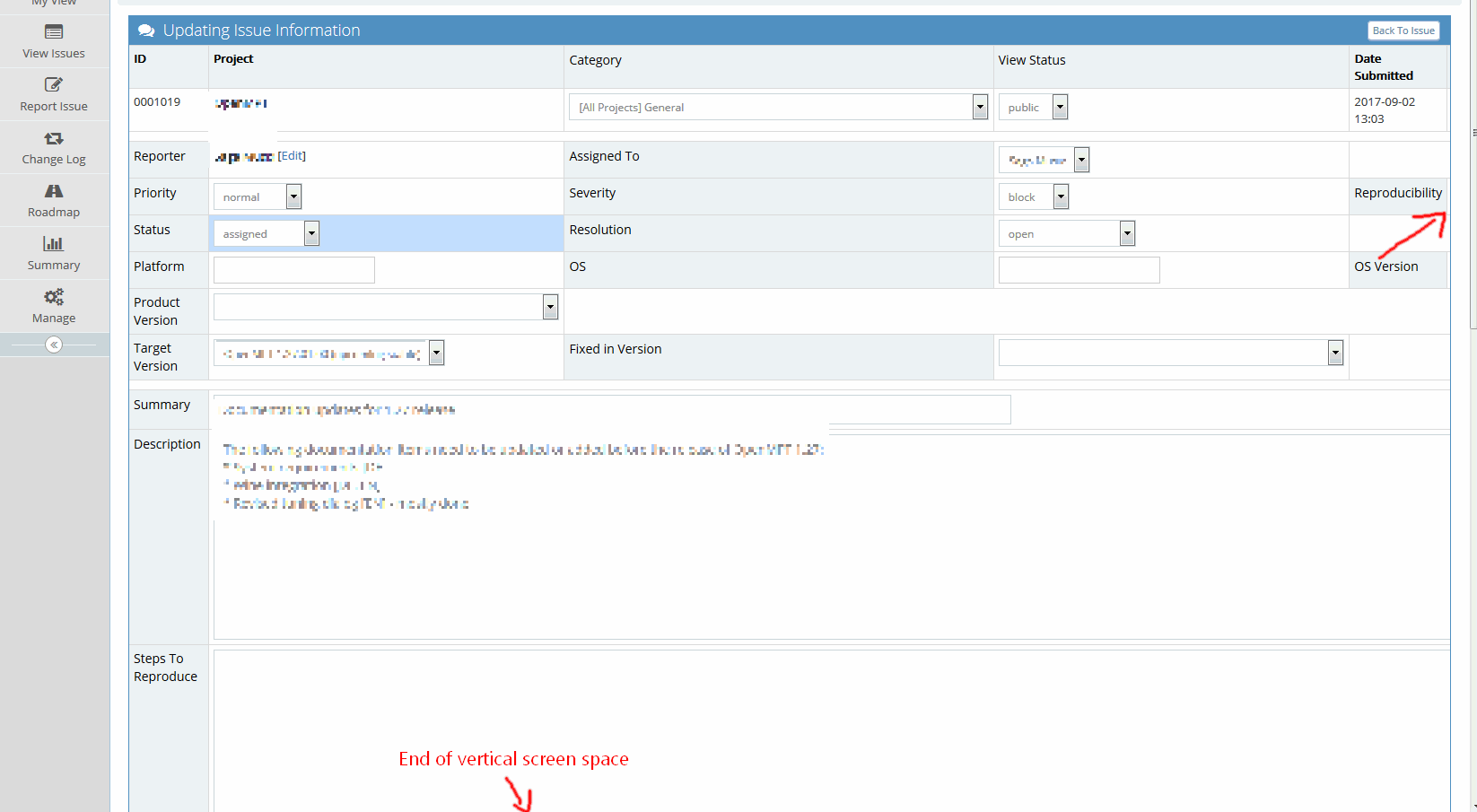Click the Report Issue pencil icon
This screenshot has width=1477, height=812.
54,85
